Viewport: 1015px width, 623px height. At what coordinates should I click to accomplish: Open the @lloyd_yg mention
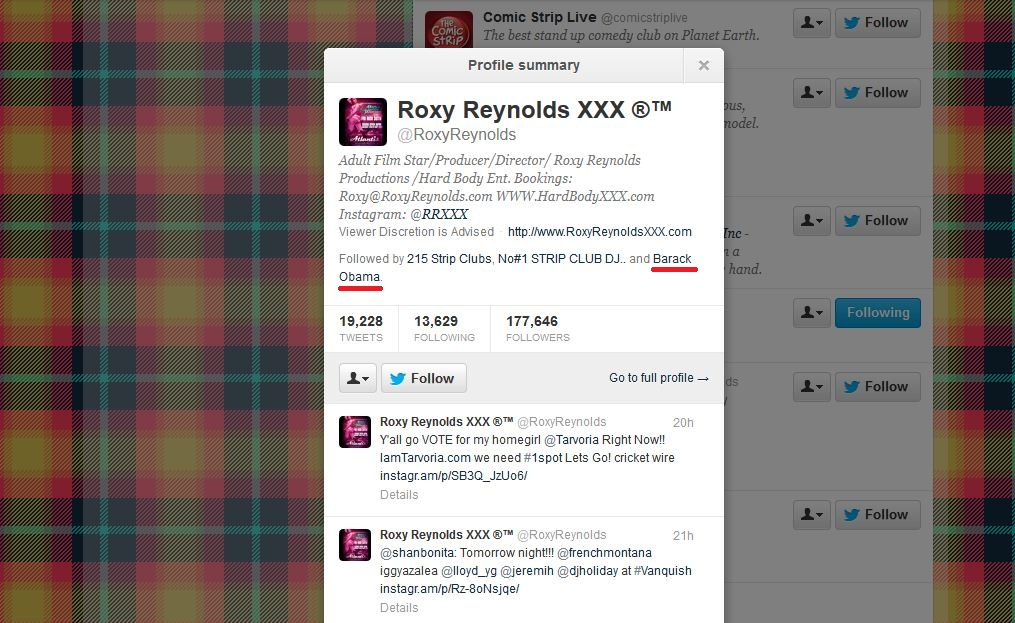point(469,571)
